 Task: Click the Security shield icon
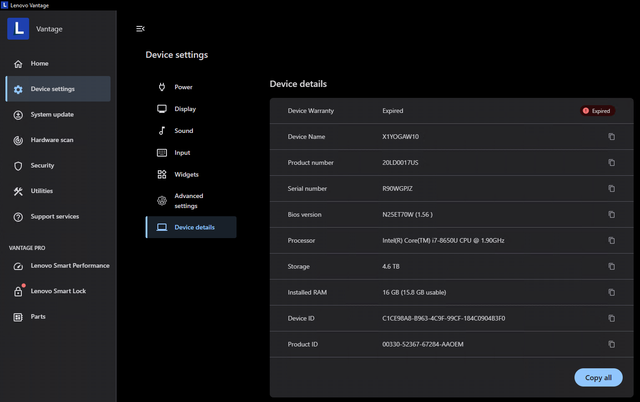click(x=18, y=166)
